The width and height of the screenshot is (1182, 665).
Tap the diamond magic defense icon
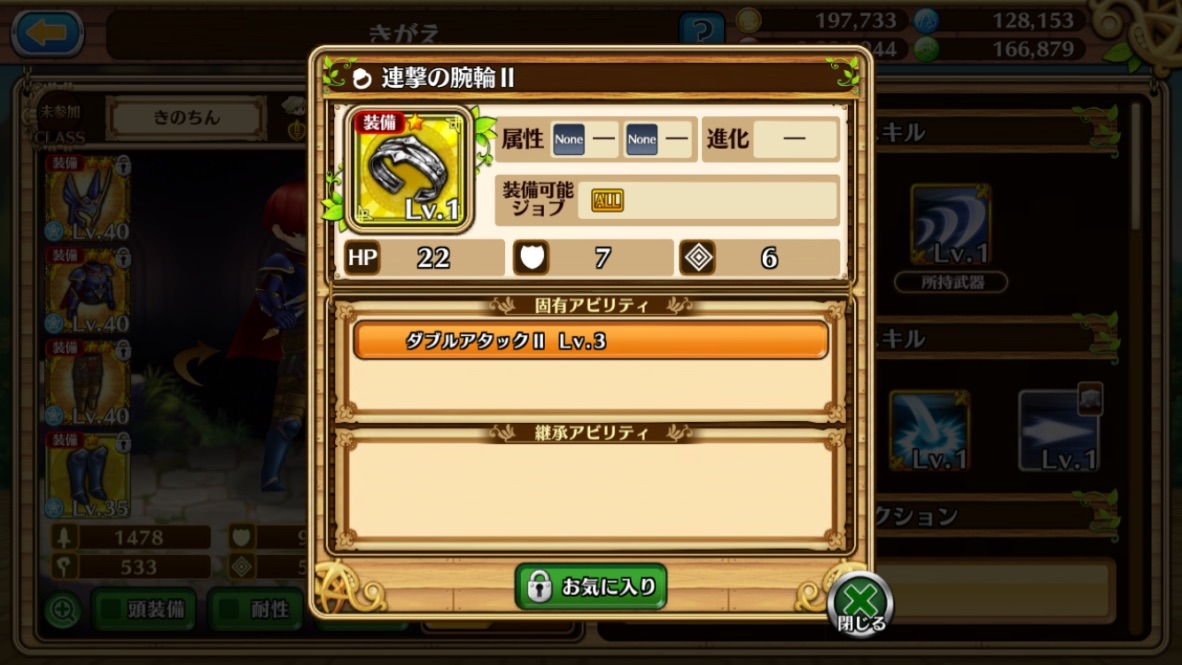(x=697, y=258)
